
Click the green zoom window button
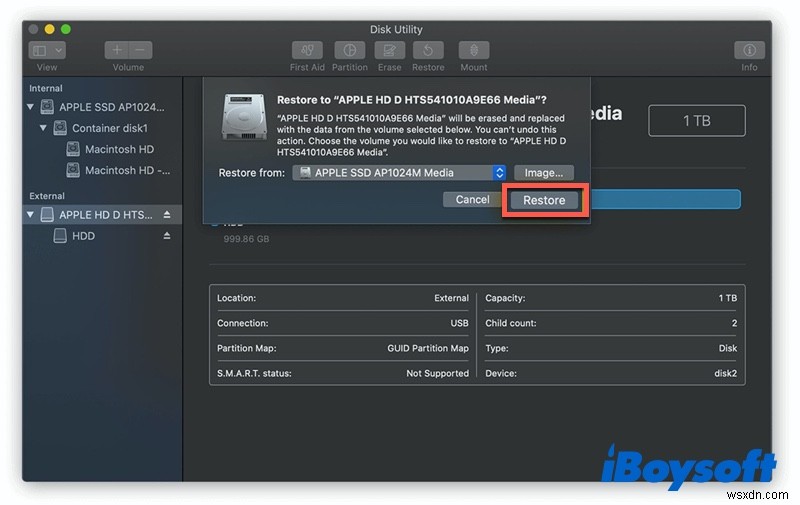66,29
